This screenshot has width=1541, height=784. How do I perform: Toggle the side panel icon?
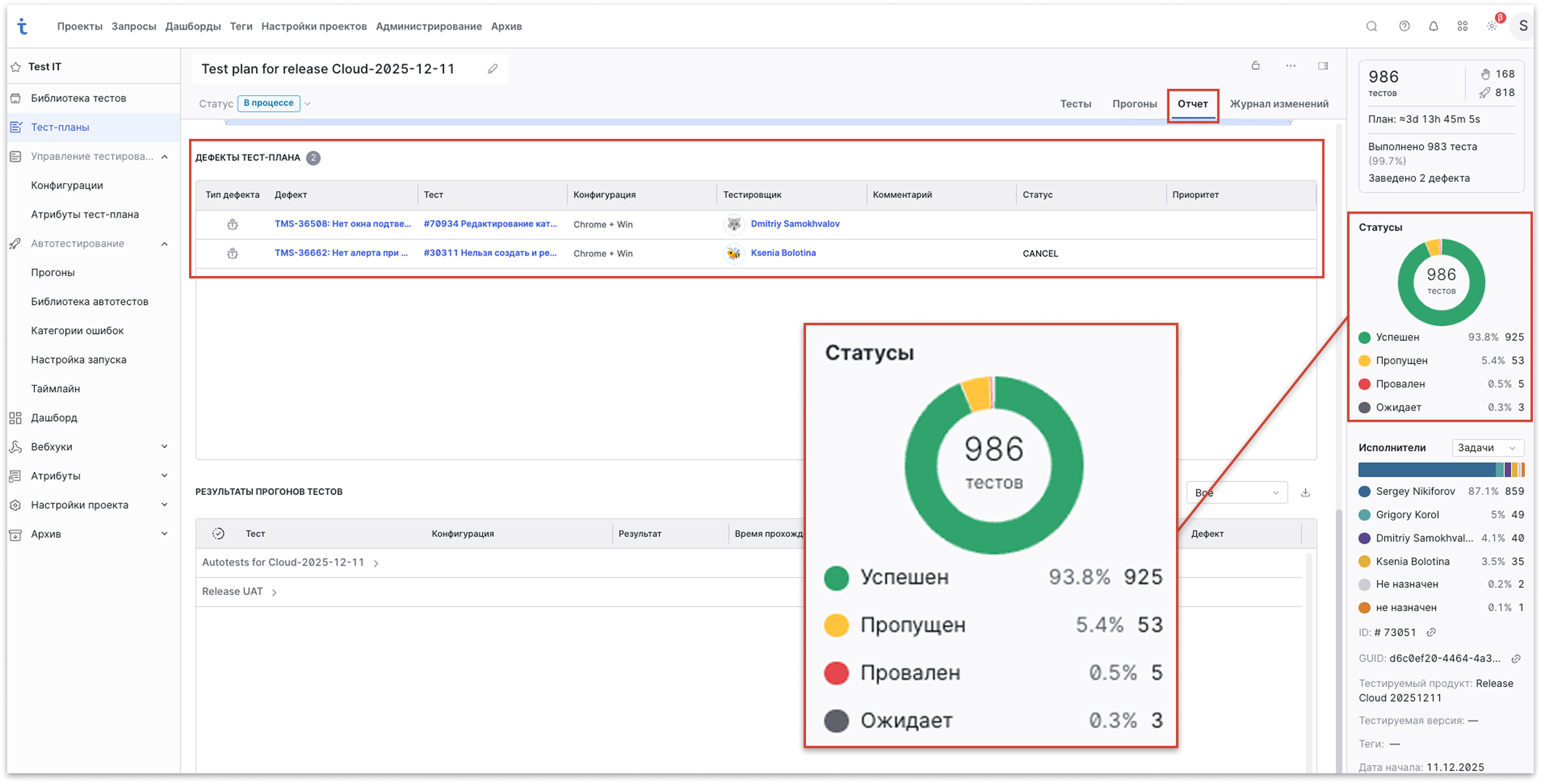[x=1322, y=66]
